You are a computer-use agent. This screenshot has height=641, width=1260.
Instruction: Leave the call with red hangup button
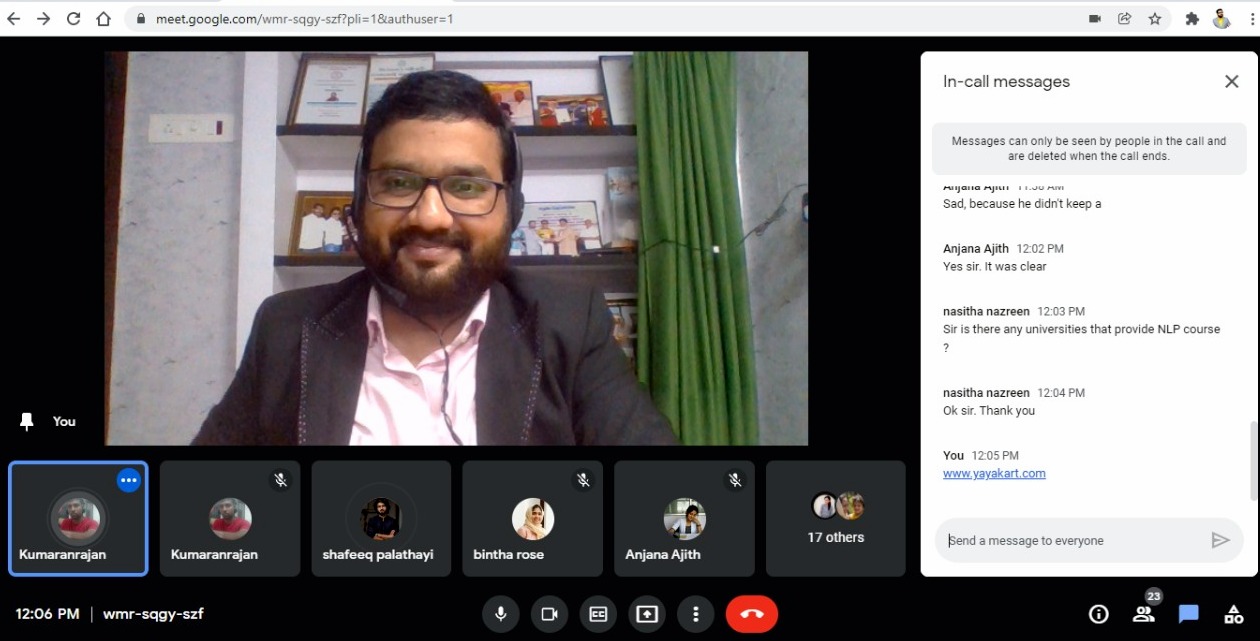coord(752,614)
